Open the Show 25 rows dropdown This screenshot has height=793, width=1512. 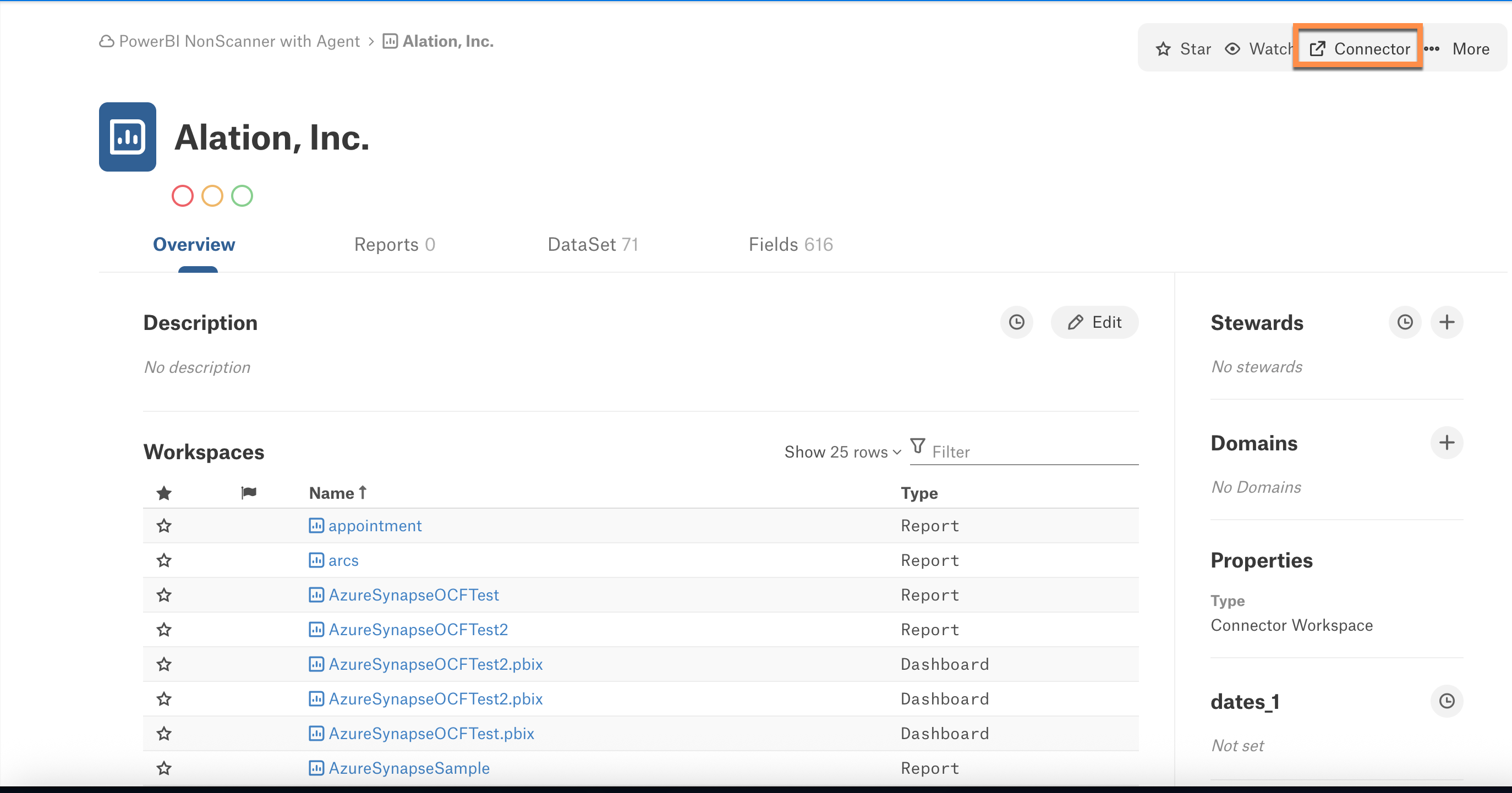click(x=842, y=451)
